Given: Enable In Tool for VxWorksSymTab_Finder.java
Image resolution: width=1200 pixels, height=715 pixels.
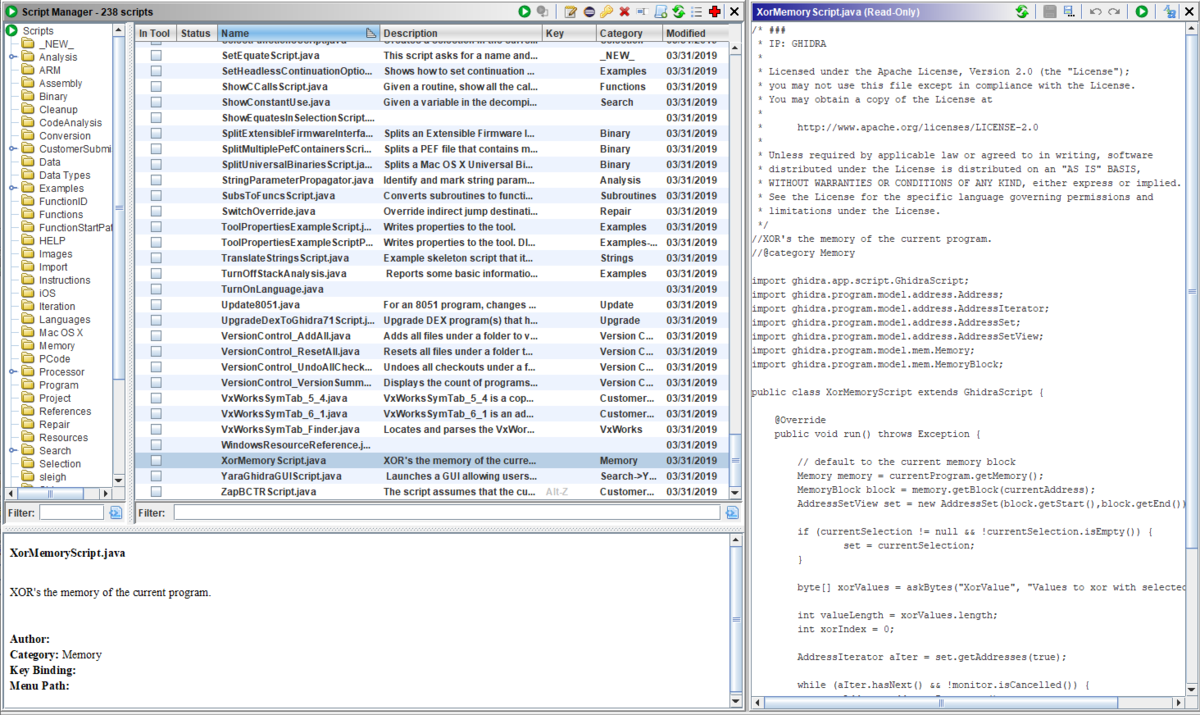Looking at the screenshot, I should click(156, 429).
